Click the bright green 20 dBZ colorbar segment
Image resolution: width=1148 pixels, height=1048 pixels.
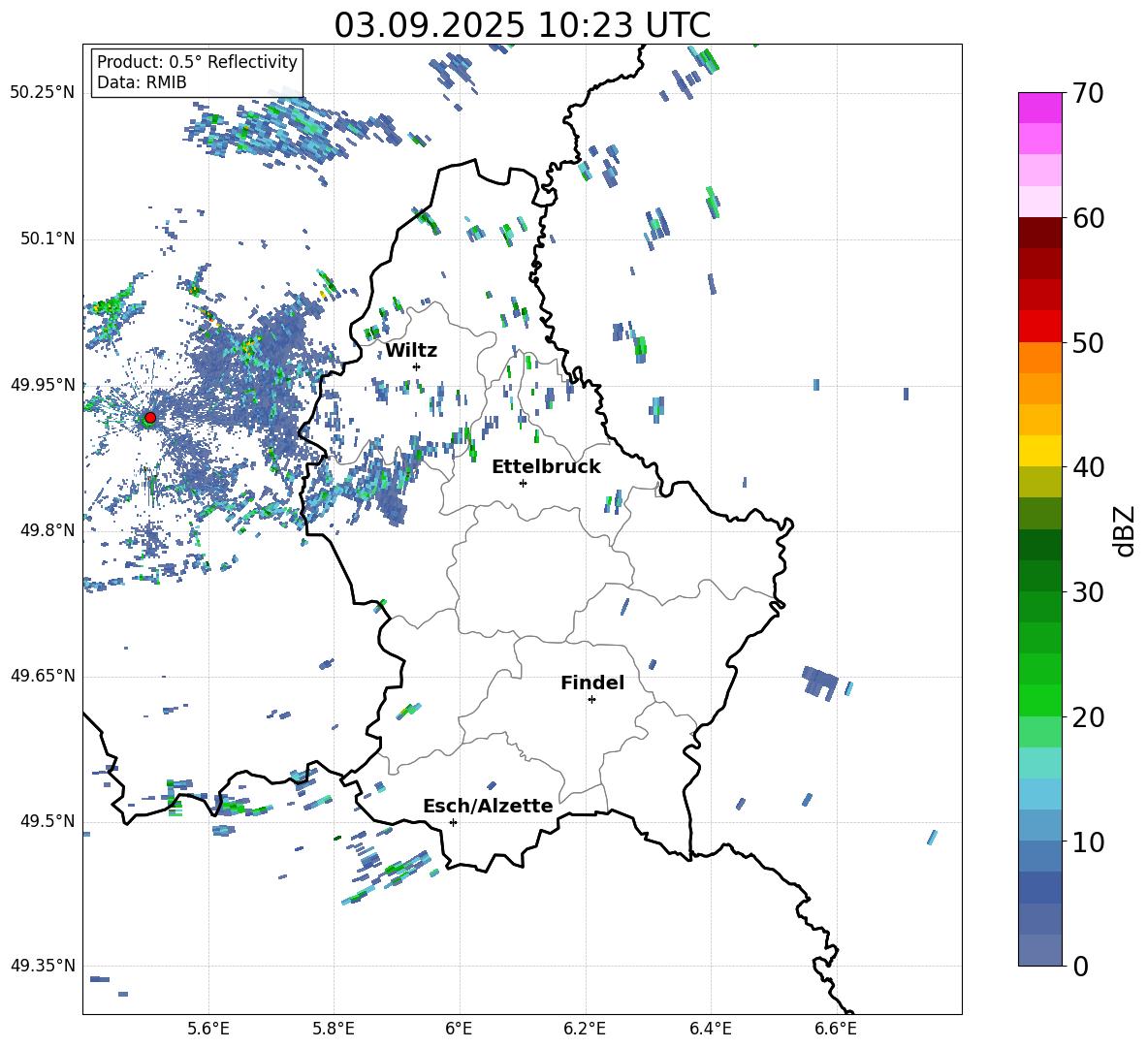[1040, 700]
